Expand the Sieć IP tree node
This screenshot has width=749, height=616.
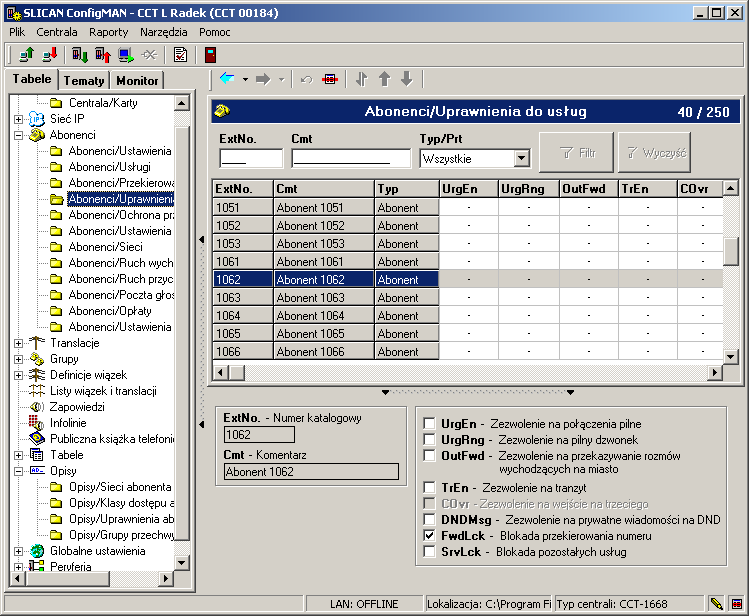[x=19, y=119]
